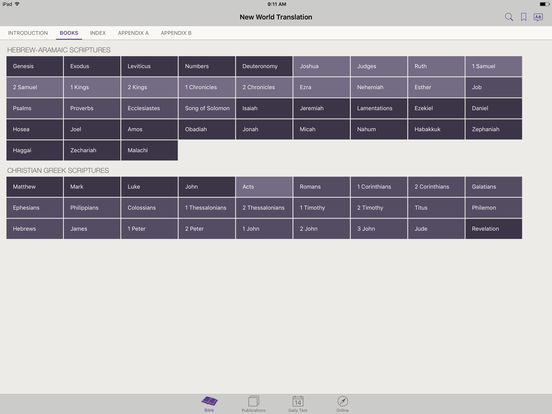Screen dimensions: 552x414
Task: Open the highlighted Acts book
Action: point(264,187)
